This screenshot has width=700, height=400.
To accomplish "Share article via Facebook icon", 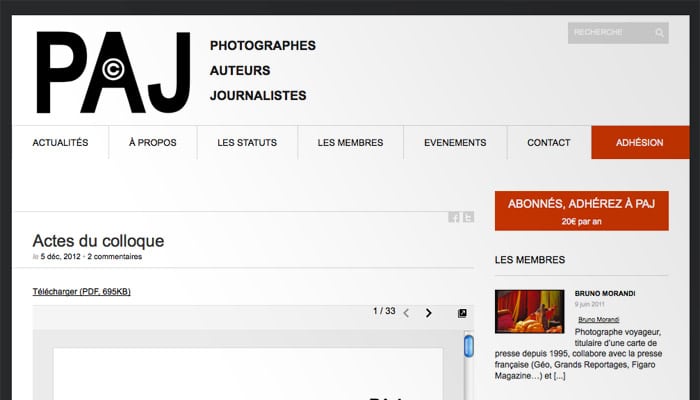I will point(453,218).
